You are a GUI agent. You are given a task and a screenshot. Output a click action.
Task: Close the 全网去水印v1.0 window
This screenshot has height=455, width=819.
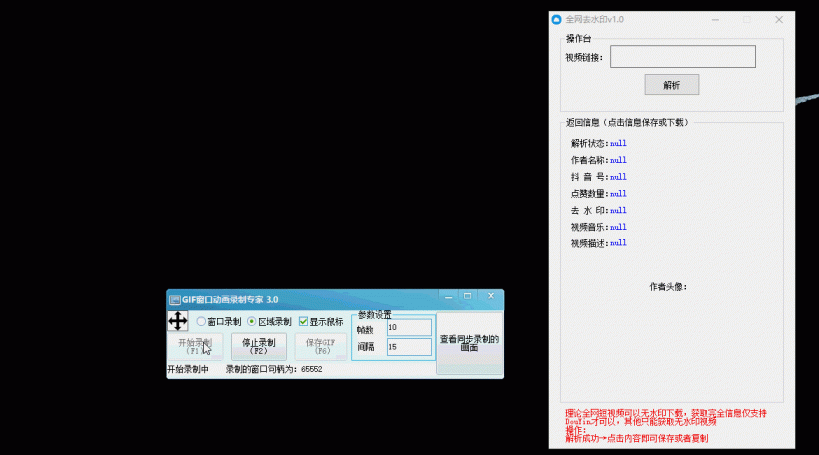tap(779, 20)
